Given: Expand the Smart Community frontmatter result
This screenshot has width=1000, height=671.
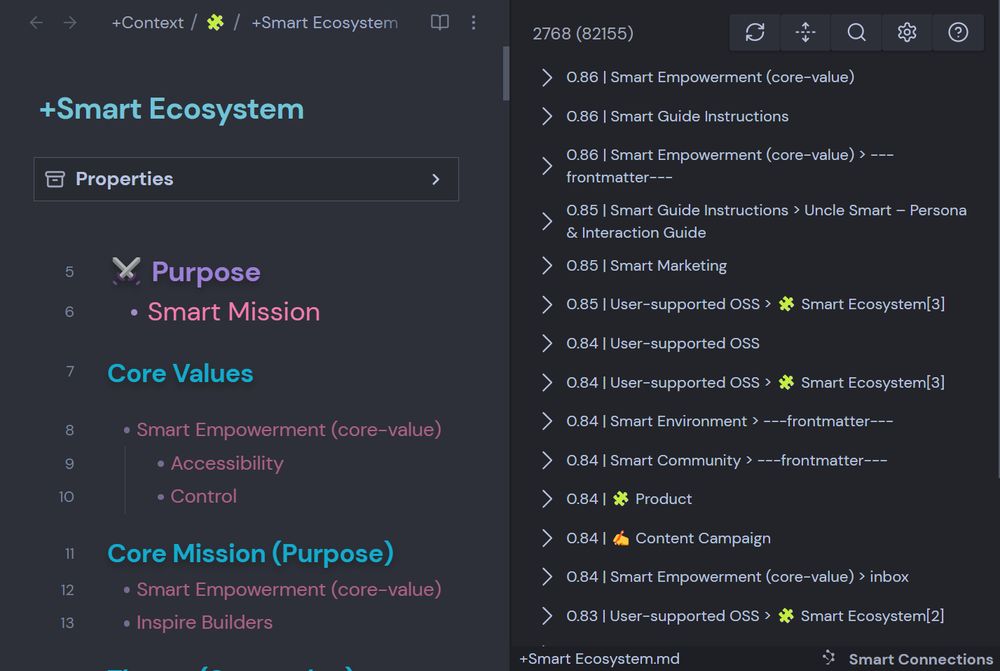Looking at the screenshot, I should [x=547, y=460].
